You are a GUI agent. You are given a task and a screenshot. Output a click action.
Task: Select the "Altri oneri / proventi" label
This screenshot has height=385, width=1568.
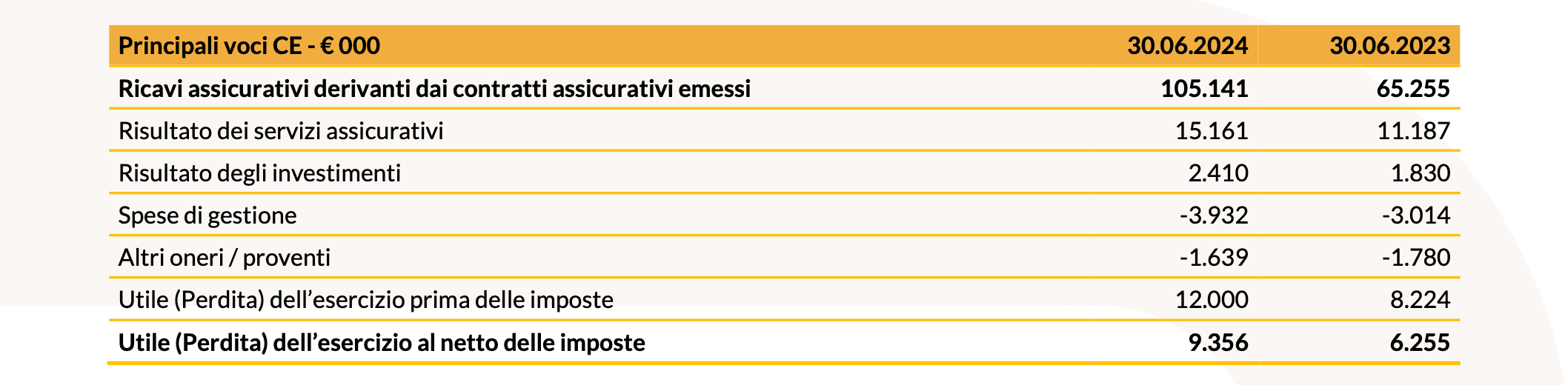[225, 258]
